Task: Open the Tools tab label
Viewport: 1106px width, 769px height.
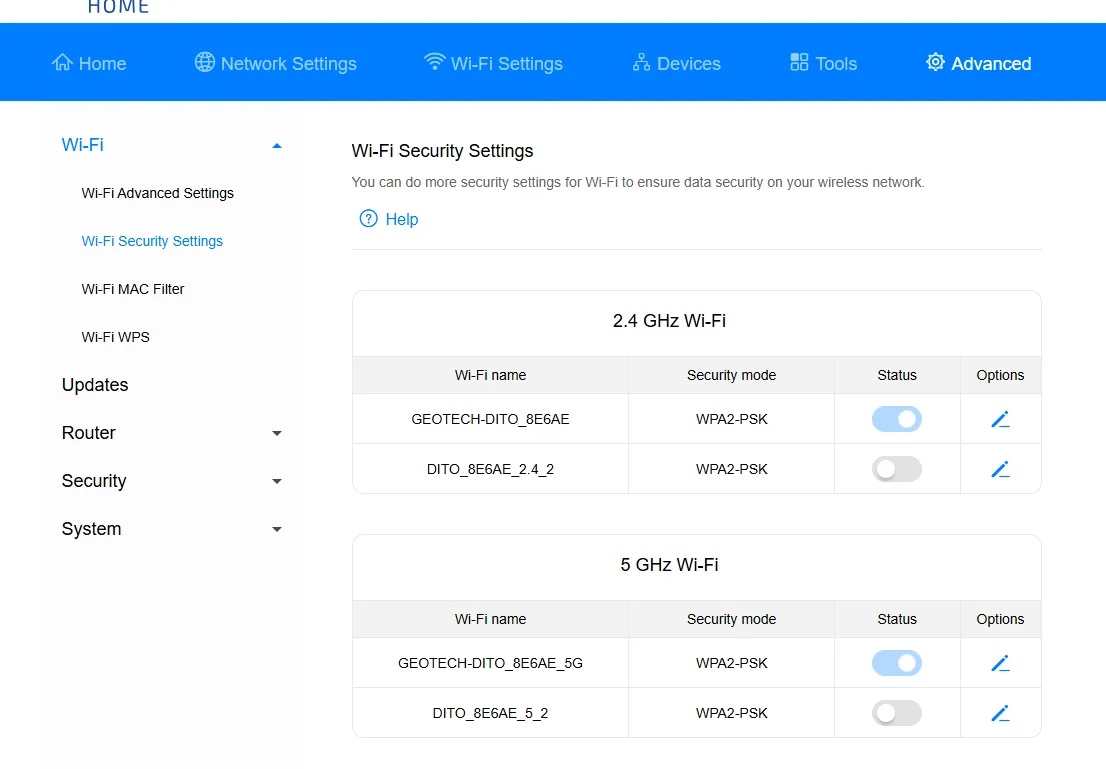Action: point(836,63)
